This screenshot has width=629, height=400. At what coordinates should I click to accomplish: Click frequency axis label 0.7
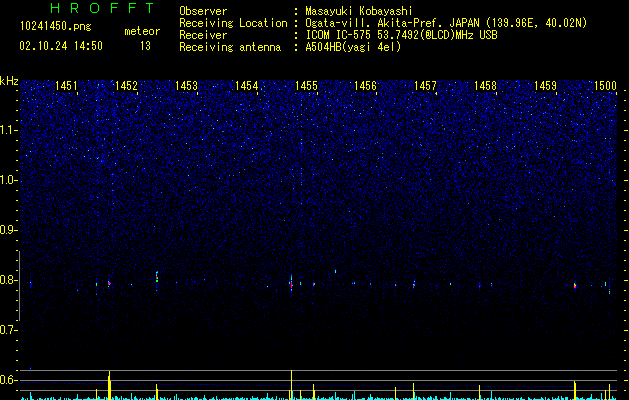[x=8, y=330]
